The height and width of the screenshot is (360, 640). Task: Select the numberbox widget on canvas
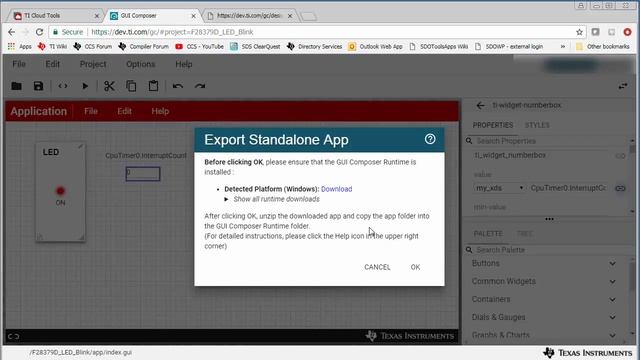[143, 174]
